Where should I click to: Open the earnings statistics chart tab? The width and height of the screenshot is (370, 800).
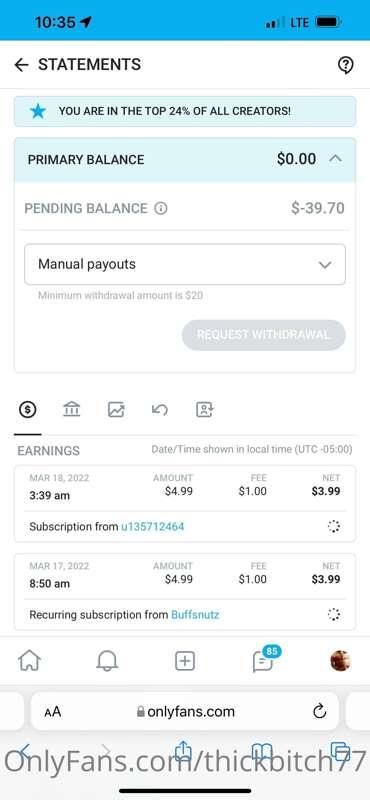pyautogui.click(x=116, y=409)
